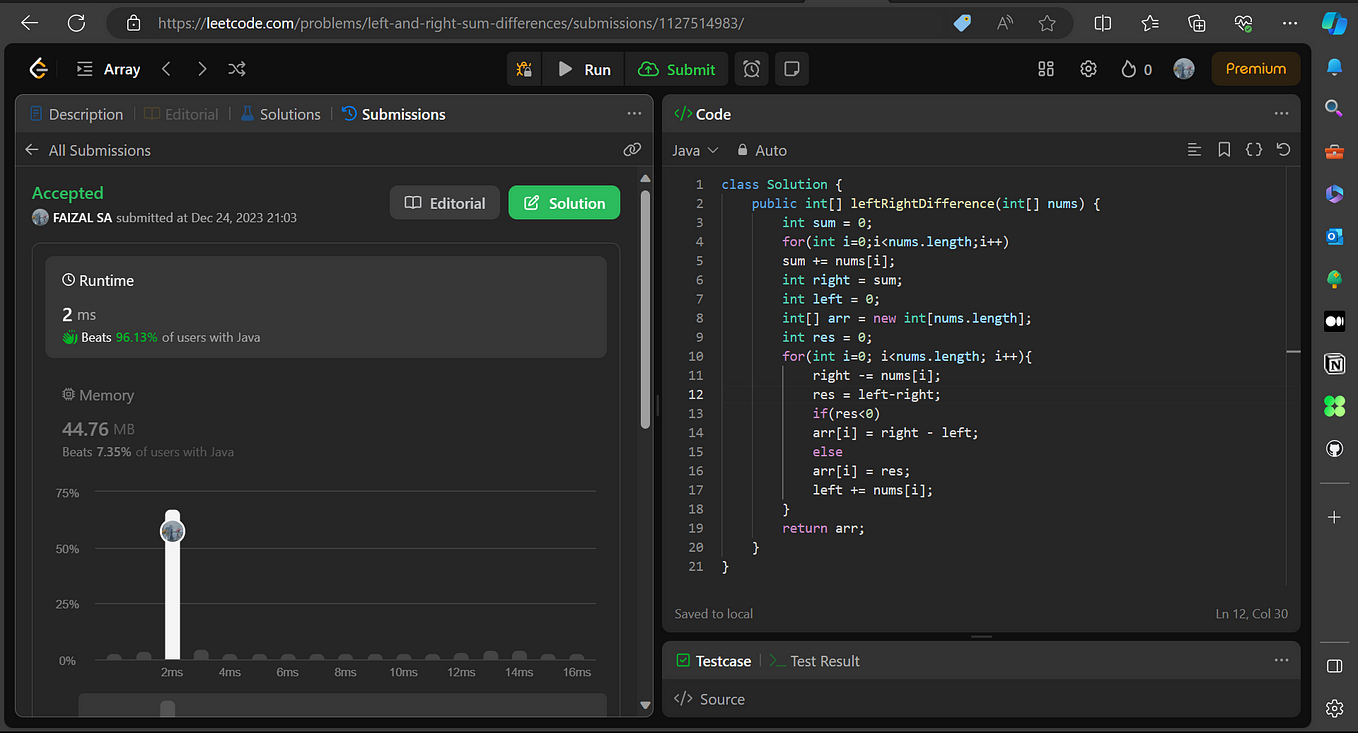Open Outlook in the sidebar

(1334, 236)
